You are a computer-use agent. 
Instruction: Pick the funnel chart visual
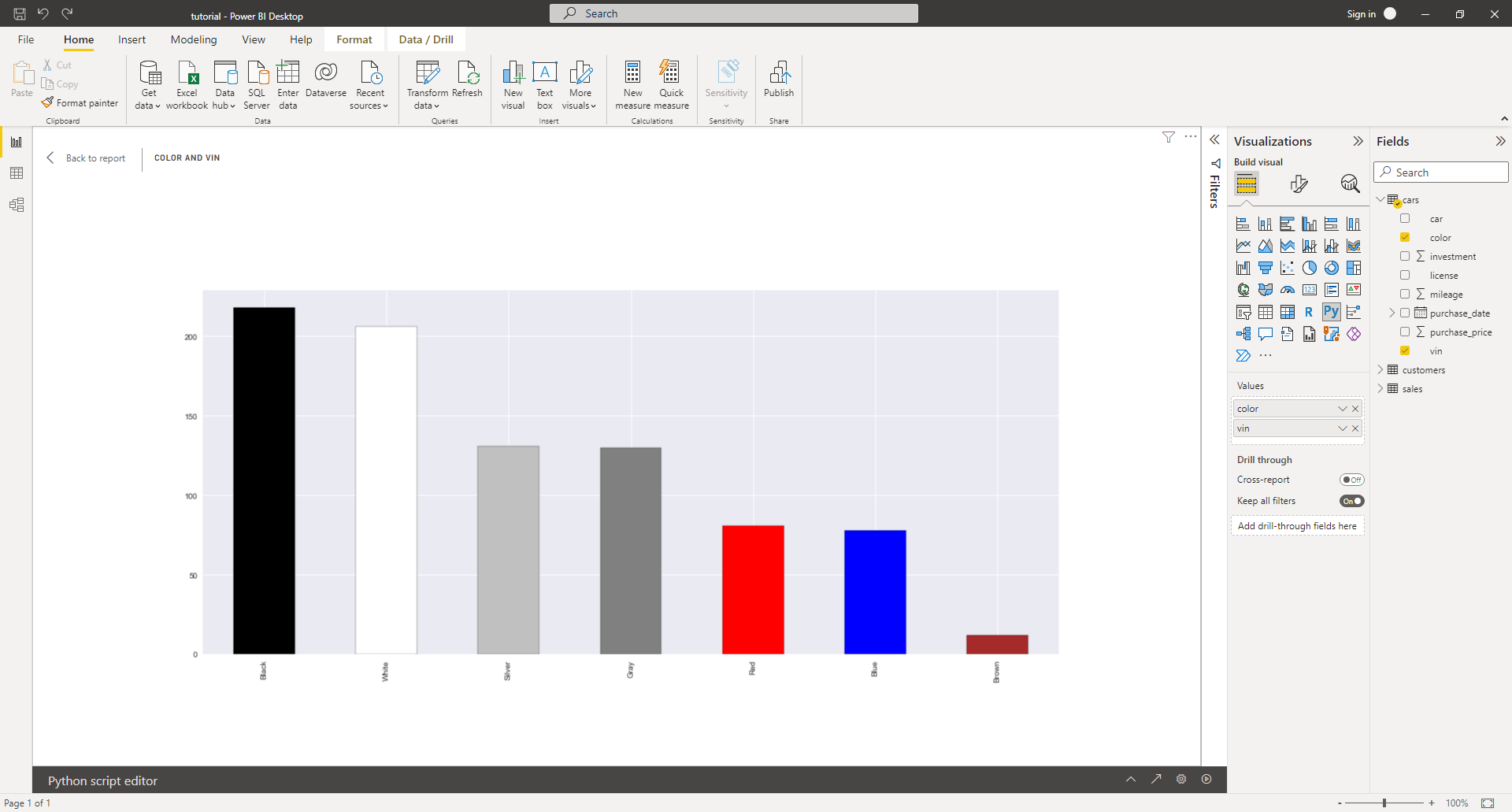[1266, 267]
